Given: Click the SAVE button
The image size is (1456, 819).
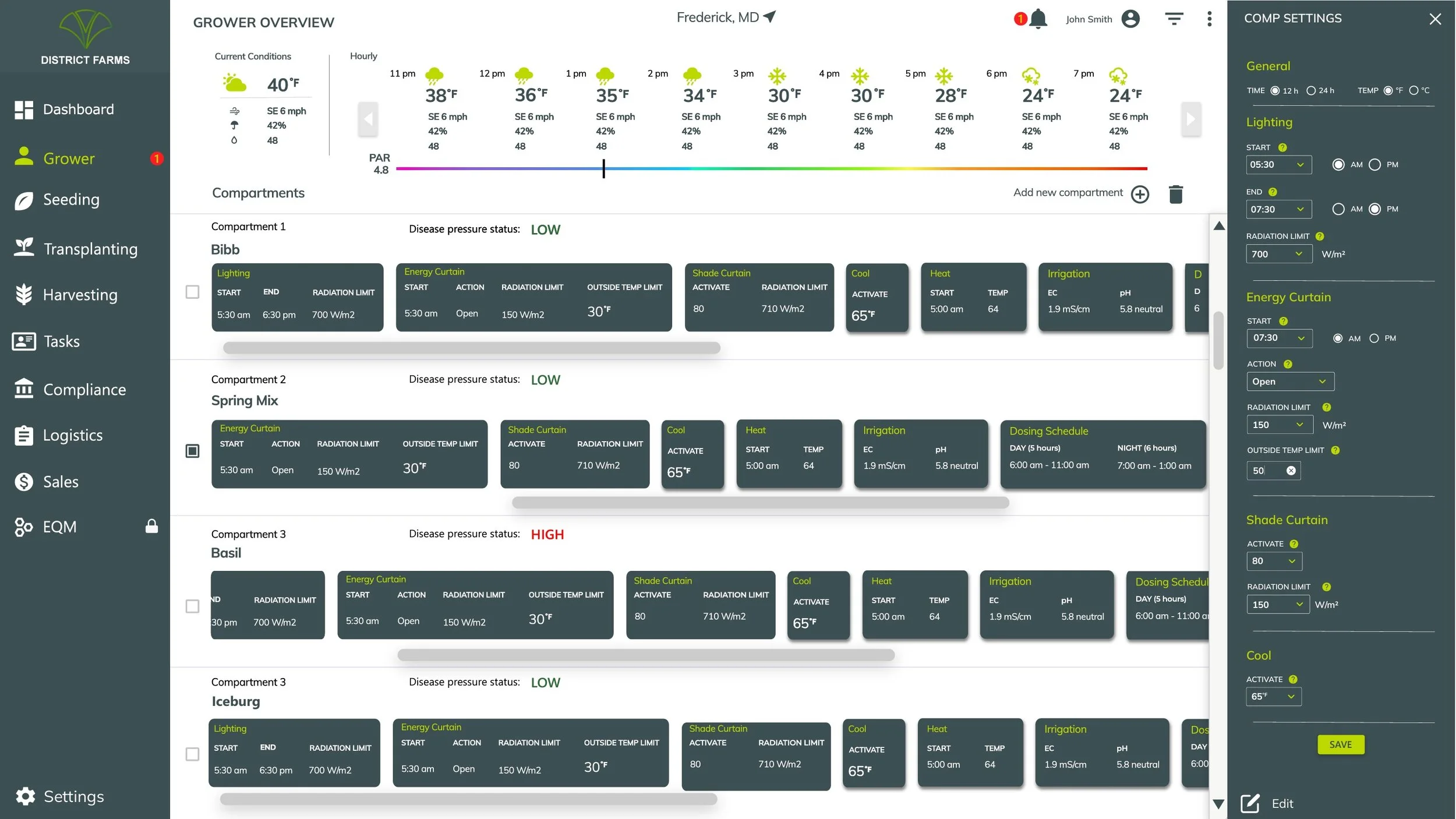Looking at the screenshot, I should tap(1341, 744).
